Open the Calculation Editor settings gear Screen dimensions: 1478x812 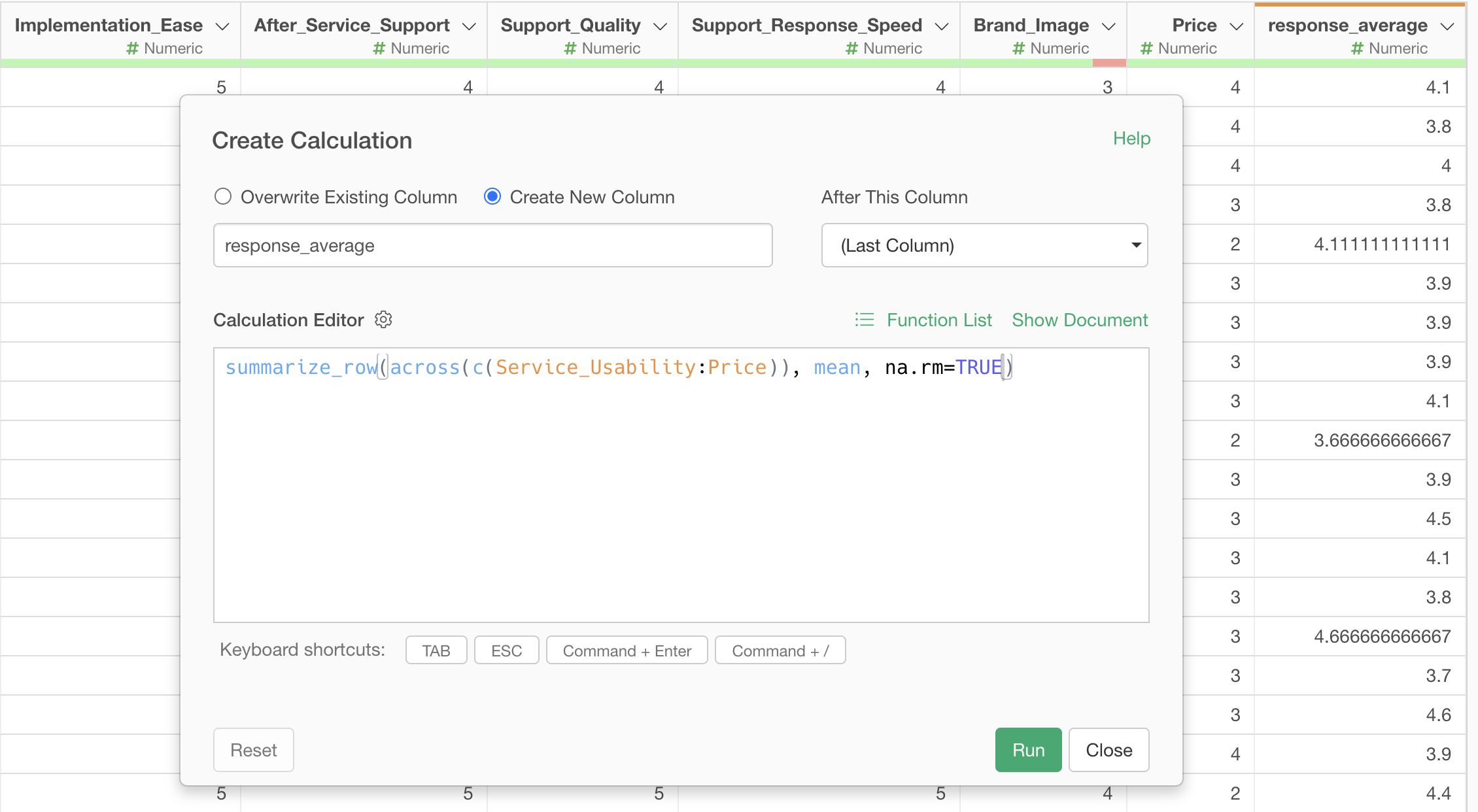(383, 320)
